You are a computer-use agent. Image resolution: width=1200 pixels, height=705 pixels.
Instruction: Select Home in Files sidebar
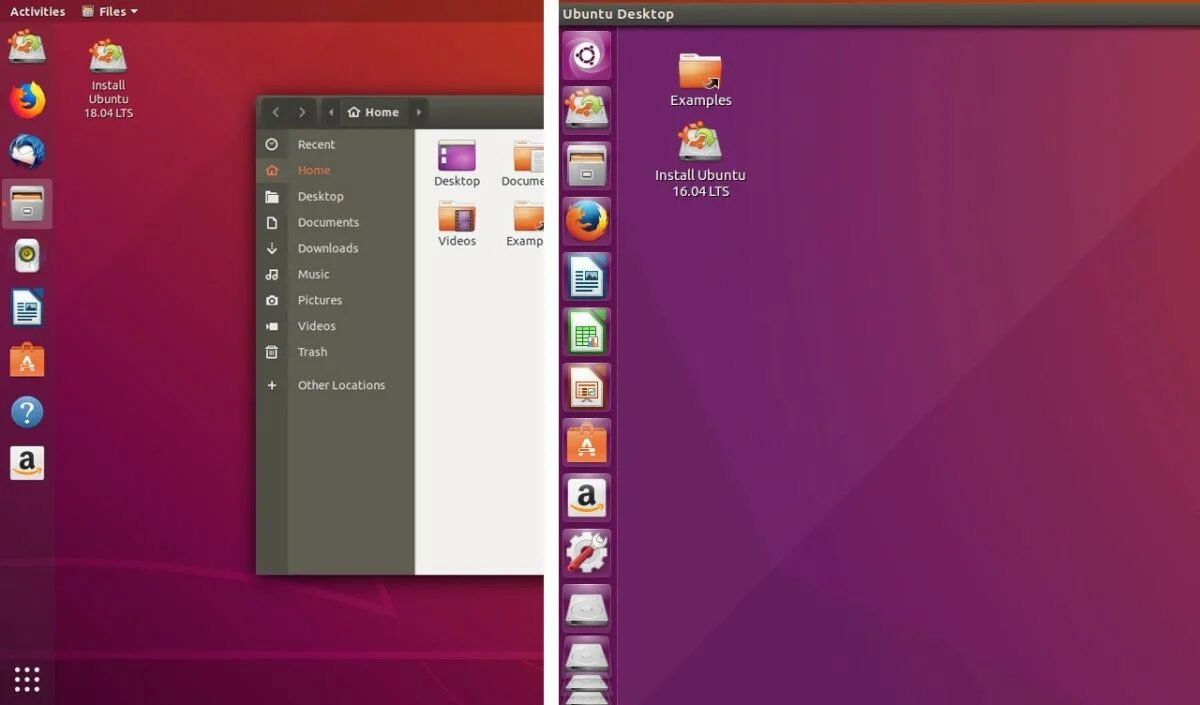point(335,170)
